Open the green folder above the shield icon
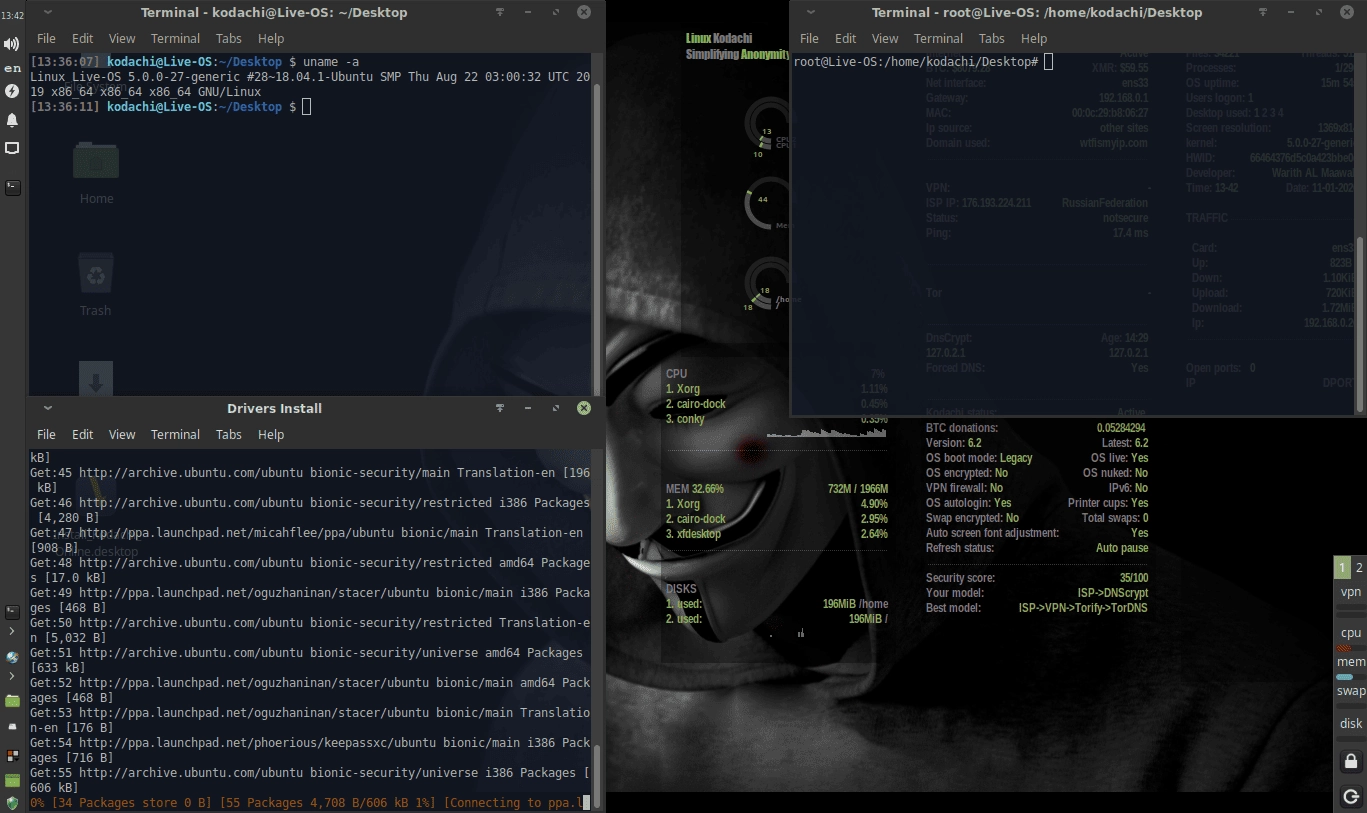1367x813 pixels. [12, 779]
